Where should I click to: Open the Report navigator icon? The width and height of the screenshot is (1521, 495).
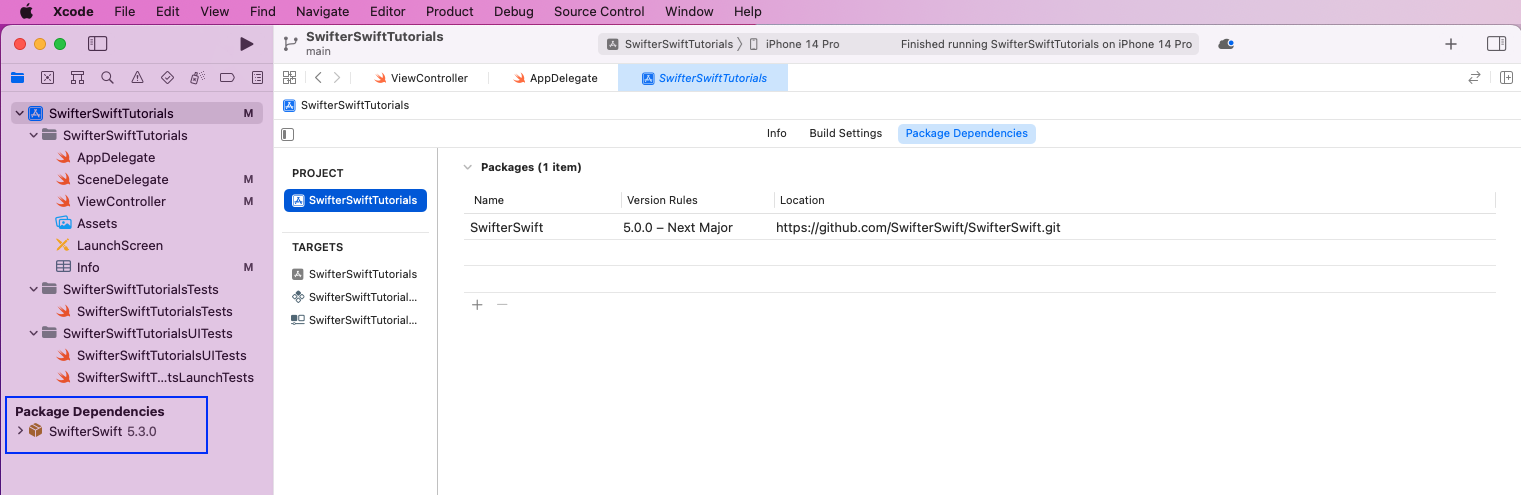[257, 78]
